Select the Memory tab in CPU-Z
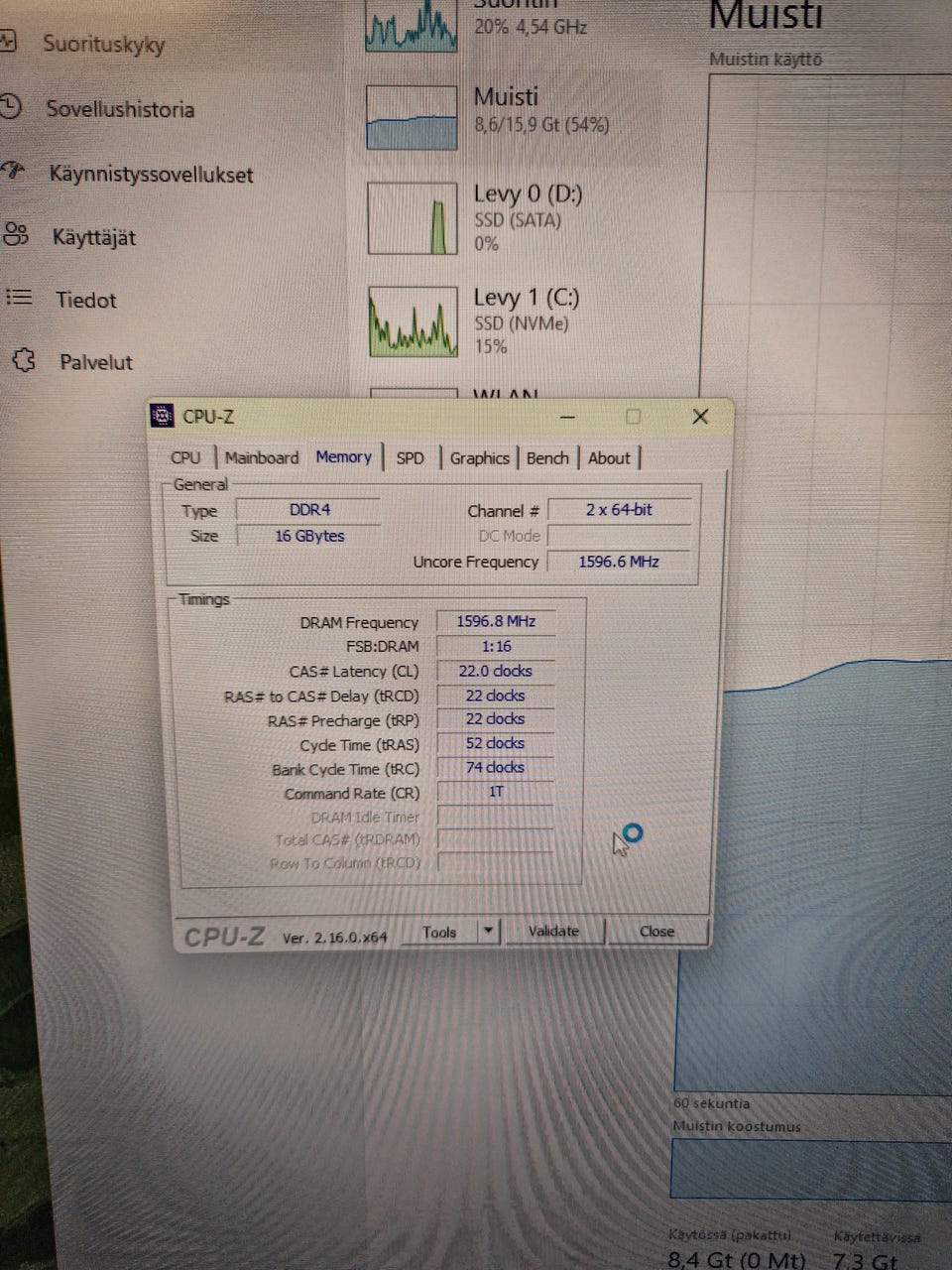 pyautogui.click(x=343, y=456)
